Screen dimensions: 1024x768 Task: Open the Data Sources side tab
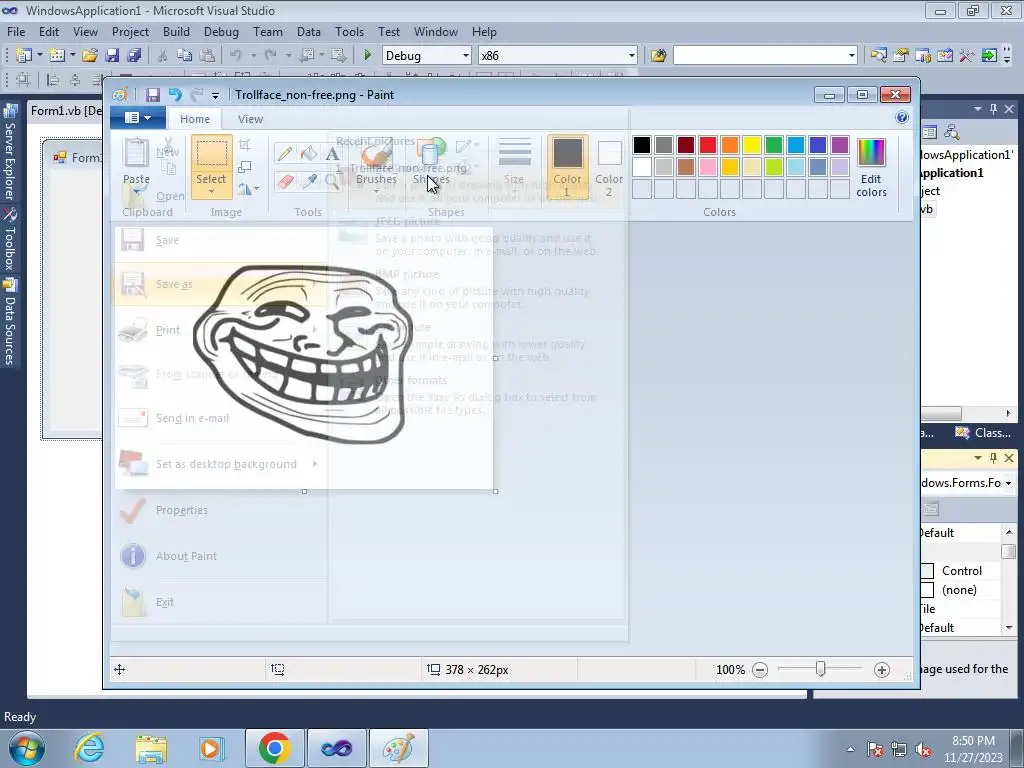click(9, 321)
